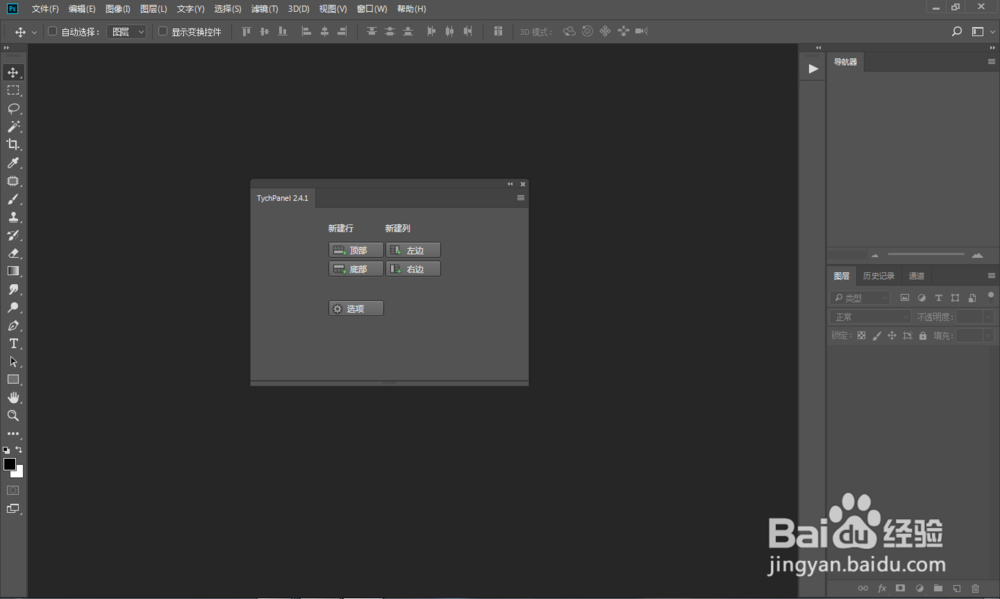Select the Dodge tool

pyautogui.click(x=13, y=307)
